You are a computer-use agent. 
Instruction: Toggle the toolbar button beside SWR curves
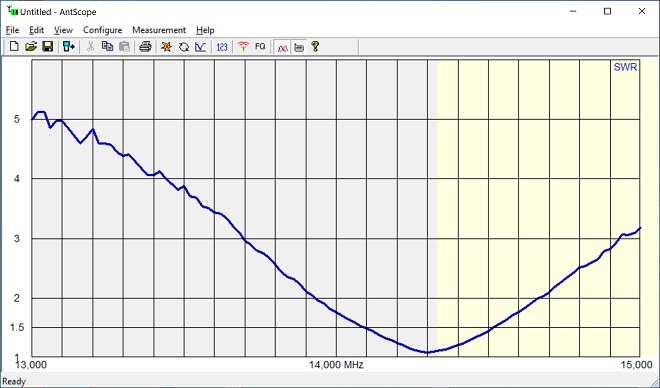[x=299, y=47]
